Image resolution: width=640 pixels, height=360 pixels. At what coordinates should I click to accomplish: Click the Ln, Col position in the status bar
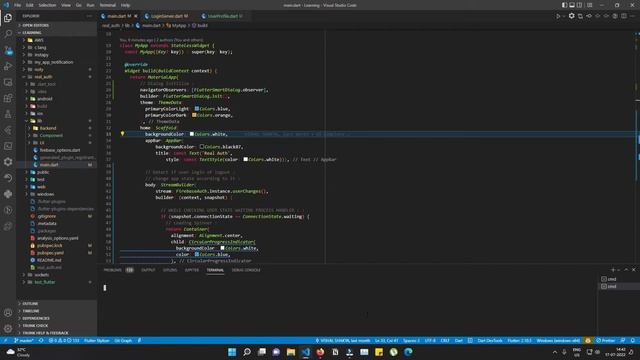(x=387, y=340)
